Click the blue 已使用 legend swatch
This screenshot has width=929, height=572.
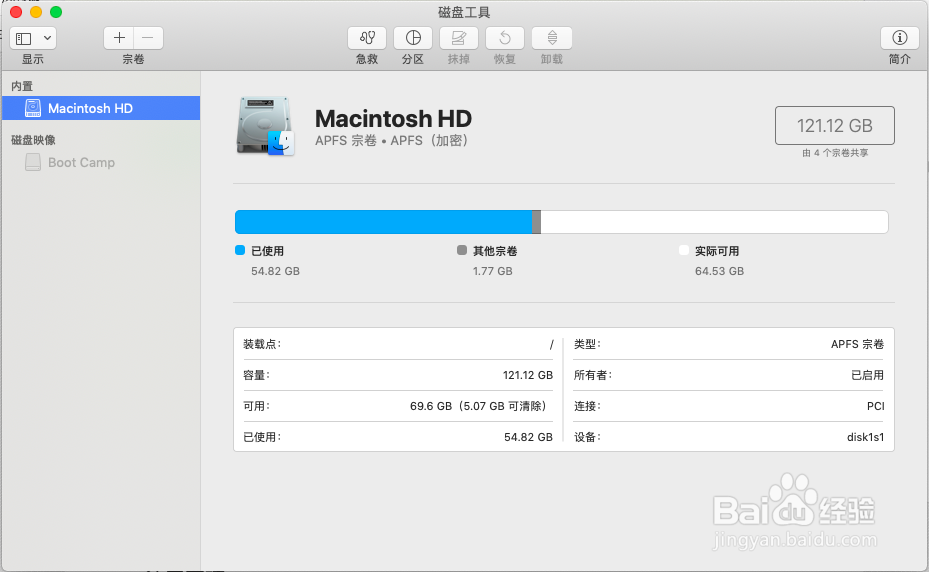click(x=240, y=250)
